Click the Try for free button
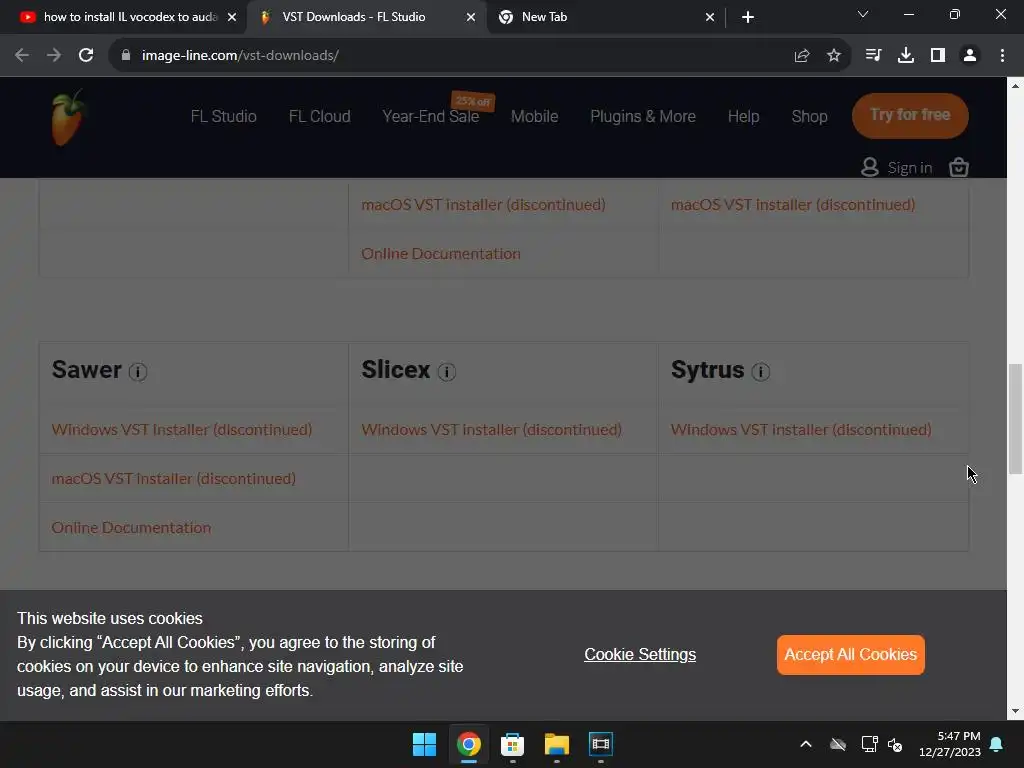Image resolution: width=1024 pixels, height=768 pixels. (x=910, y=115)
